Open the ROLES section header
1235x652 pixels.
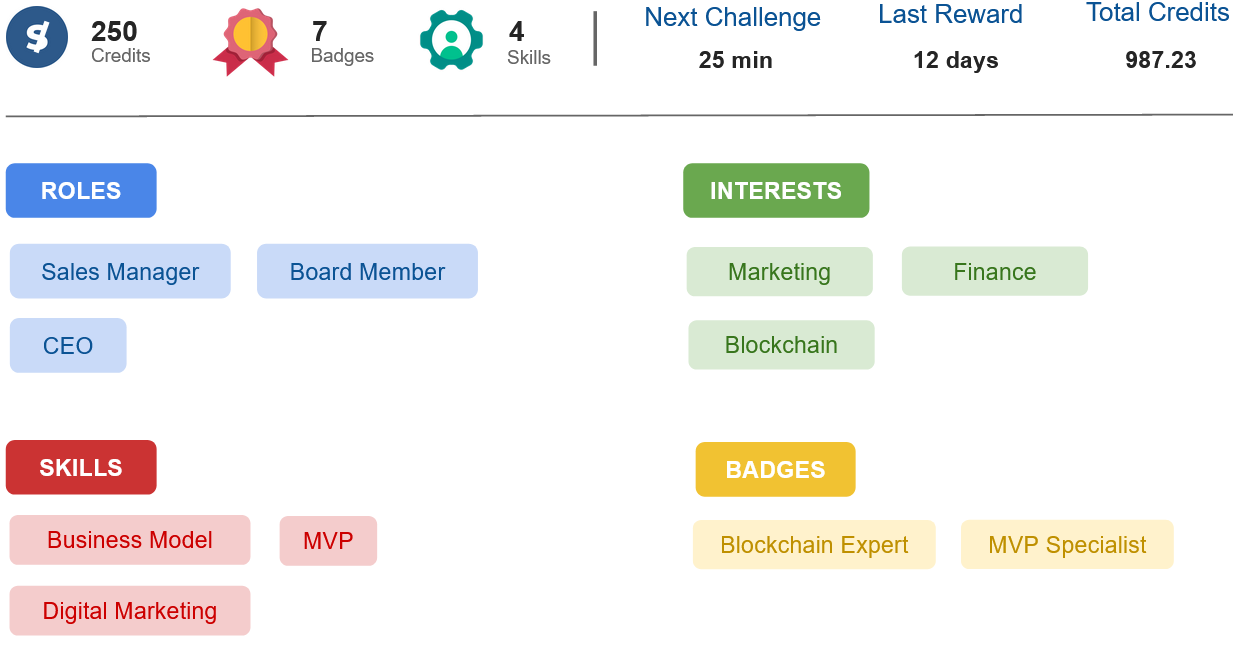[81, 191]
